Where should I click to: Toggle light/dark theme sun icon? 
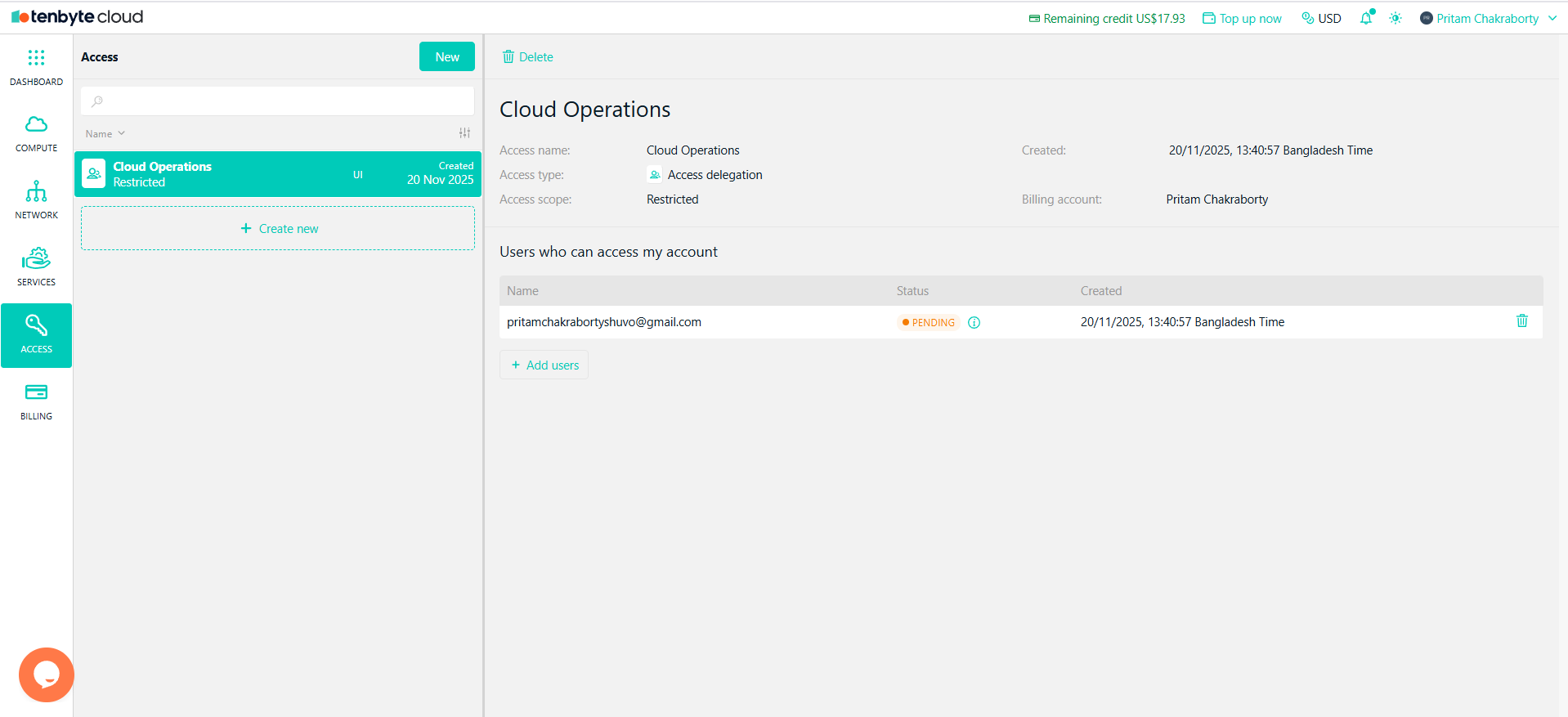[x=1396, y=18]
